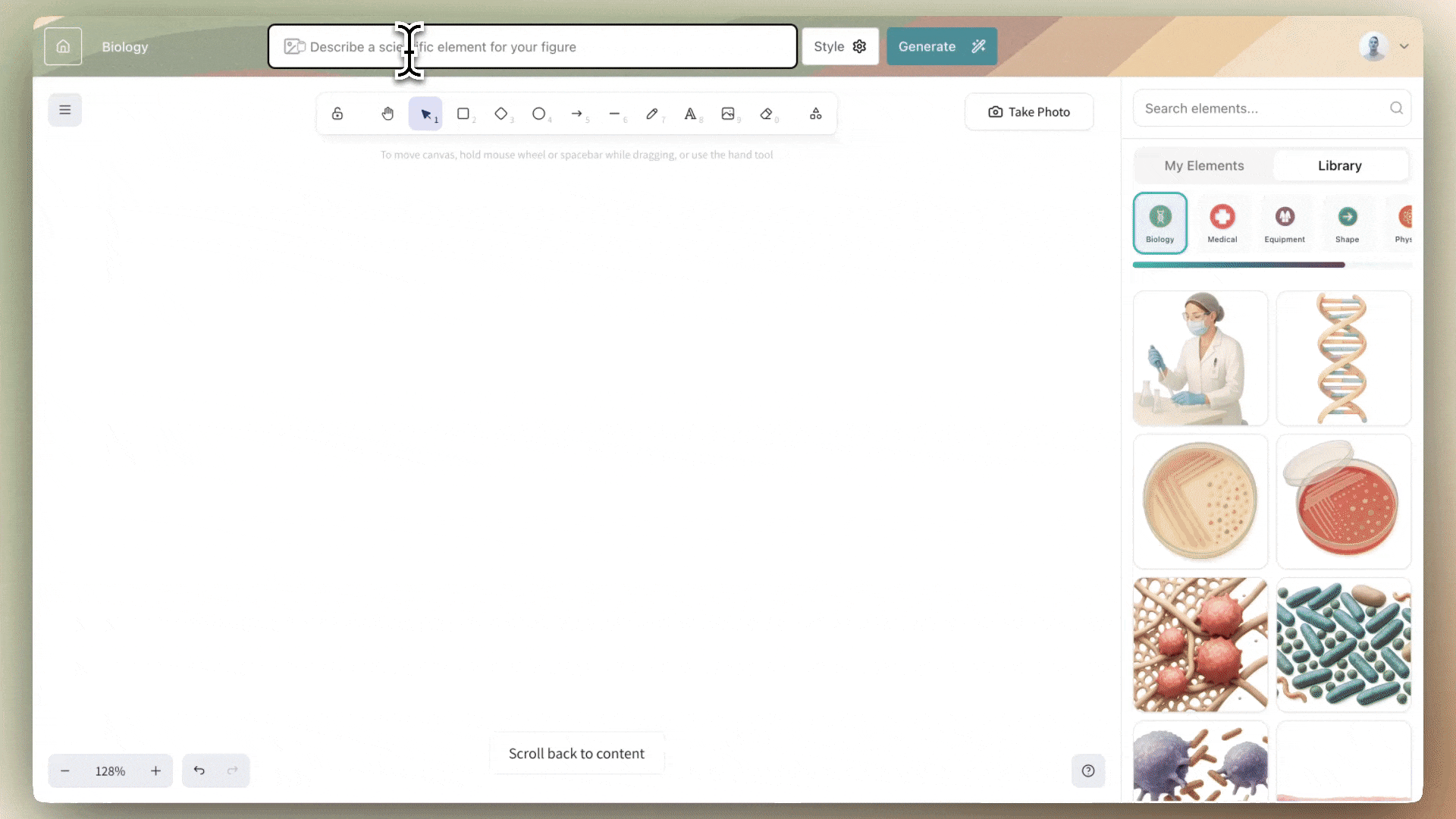Click the Take Photo button
1456x819 pixels.
[1029, 112]
